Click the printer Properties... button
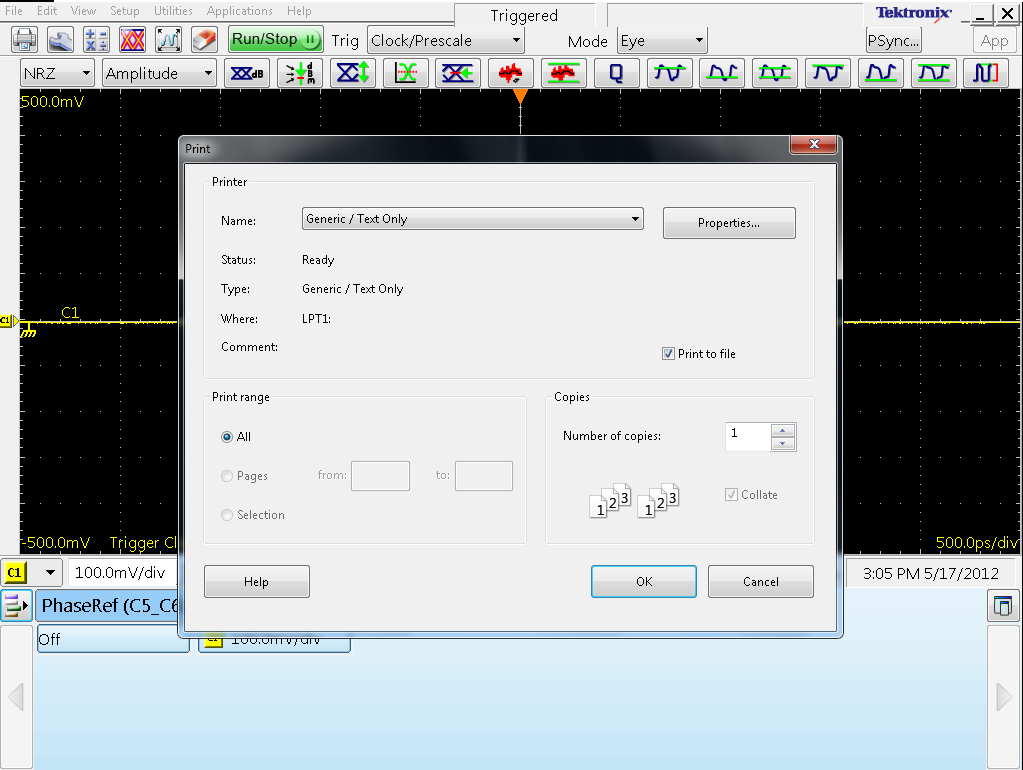Viewport: 1023px width, 770px height. click(x=728, y=223)
